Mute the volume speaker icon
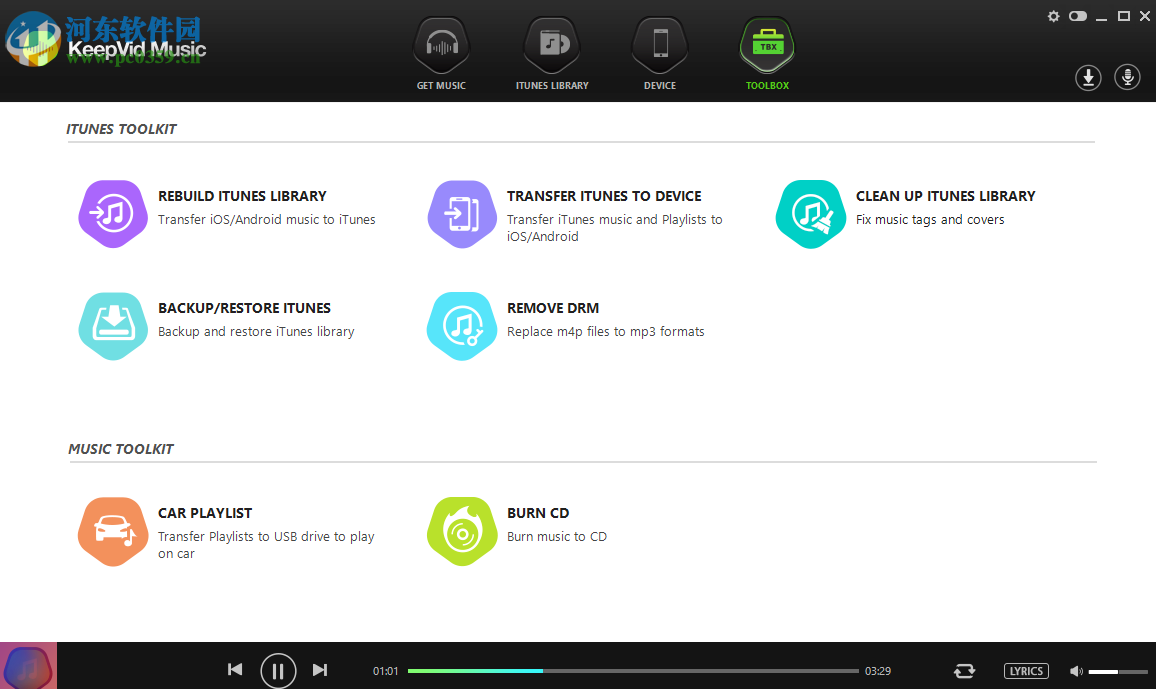 (x=1077, y=670)
